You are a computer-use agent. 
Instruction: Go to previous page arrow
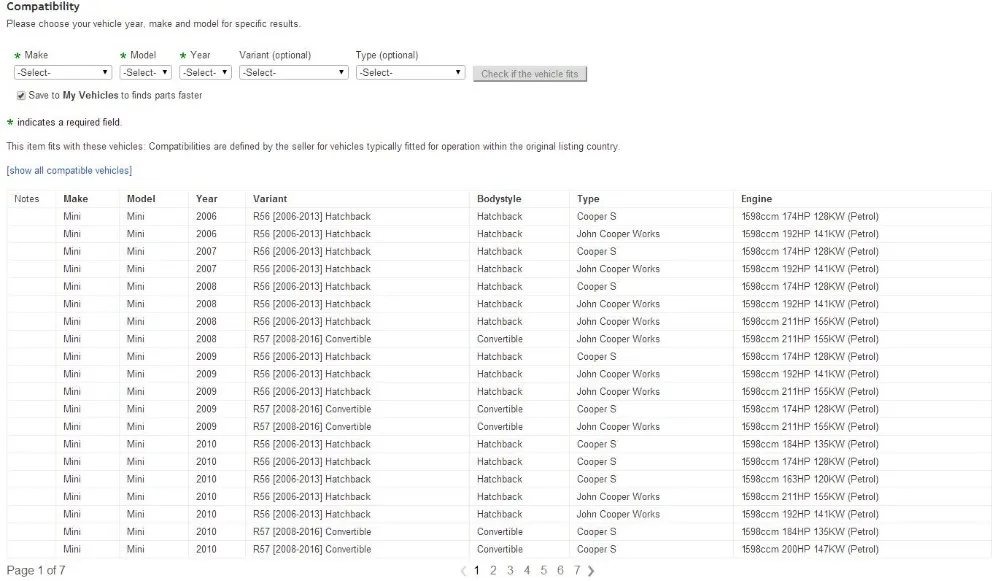click(464, 571)
